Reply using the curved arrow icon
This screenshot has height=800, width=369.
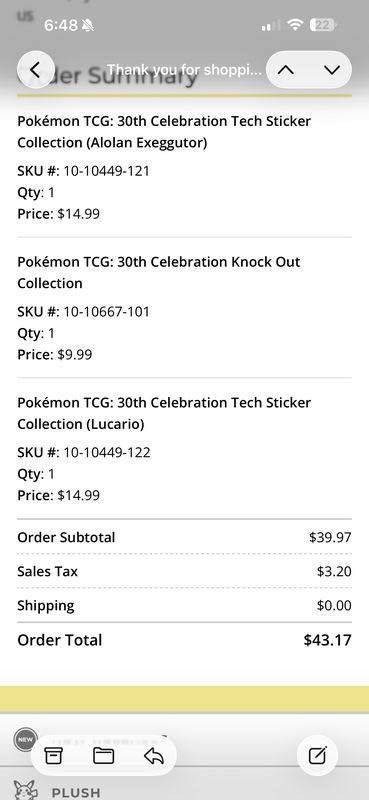click(x=154, y=755)
